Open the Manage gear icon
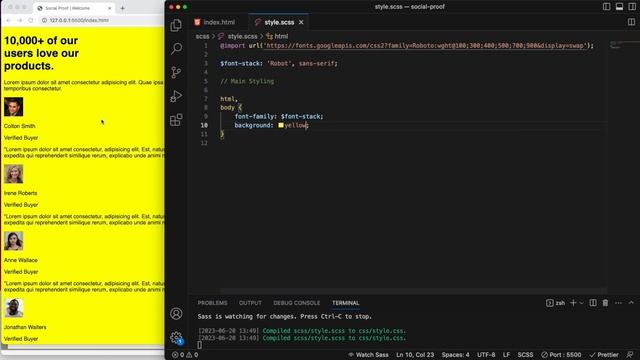640x360 pixels. 176,337
